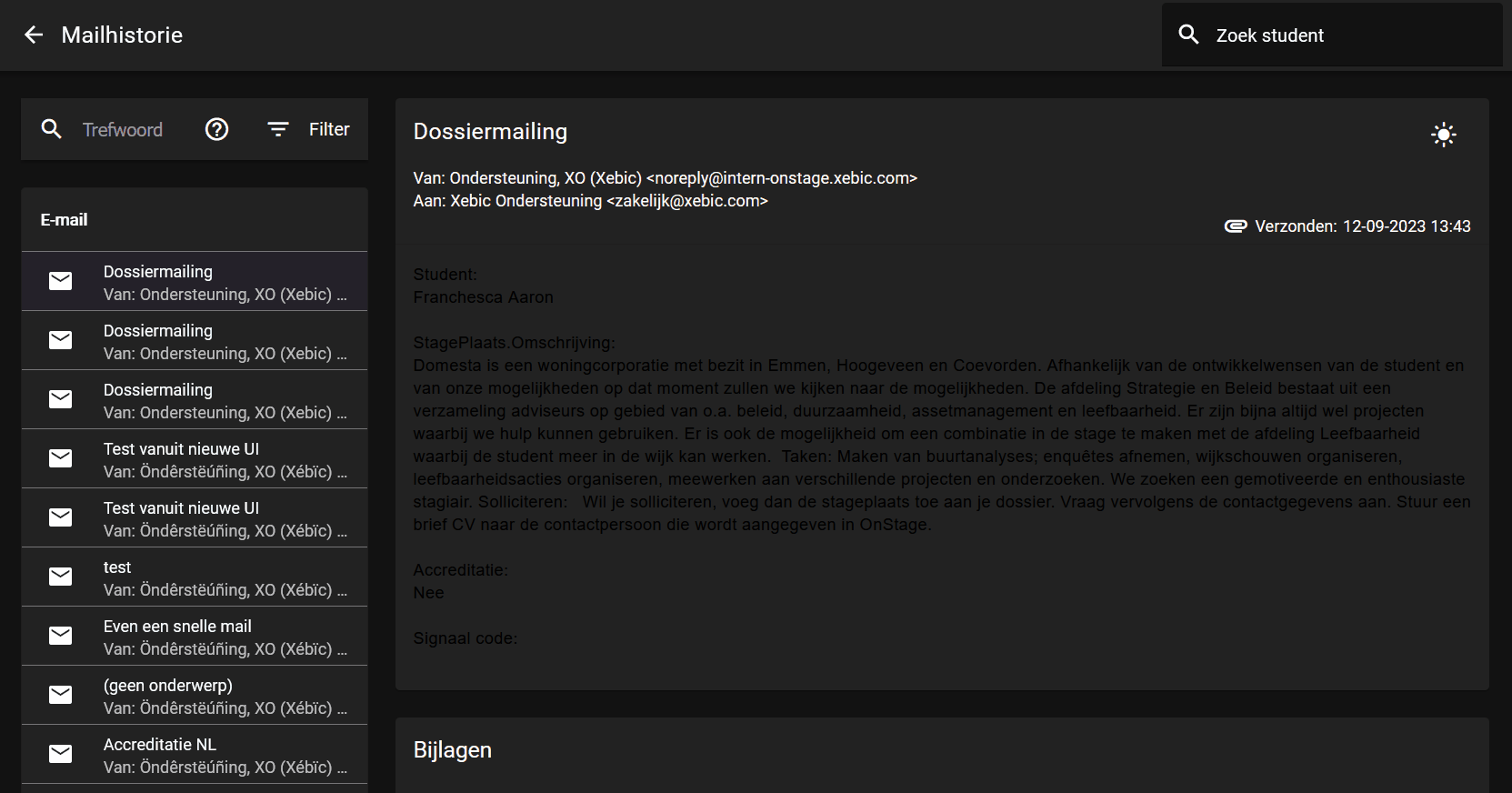1512x793 pixels.
Task: Click the Dossiermailing heading in the detail pane
Action: tap(490, 132)
